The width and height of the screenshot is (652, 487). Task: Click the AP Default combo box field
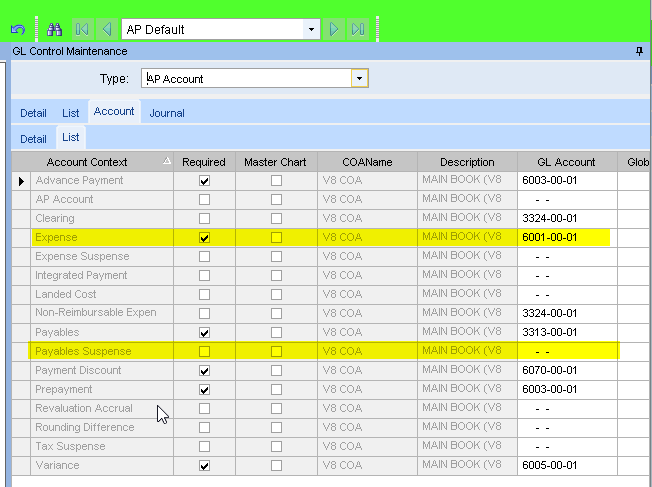(221, 30)
